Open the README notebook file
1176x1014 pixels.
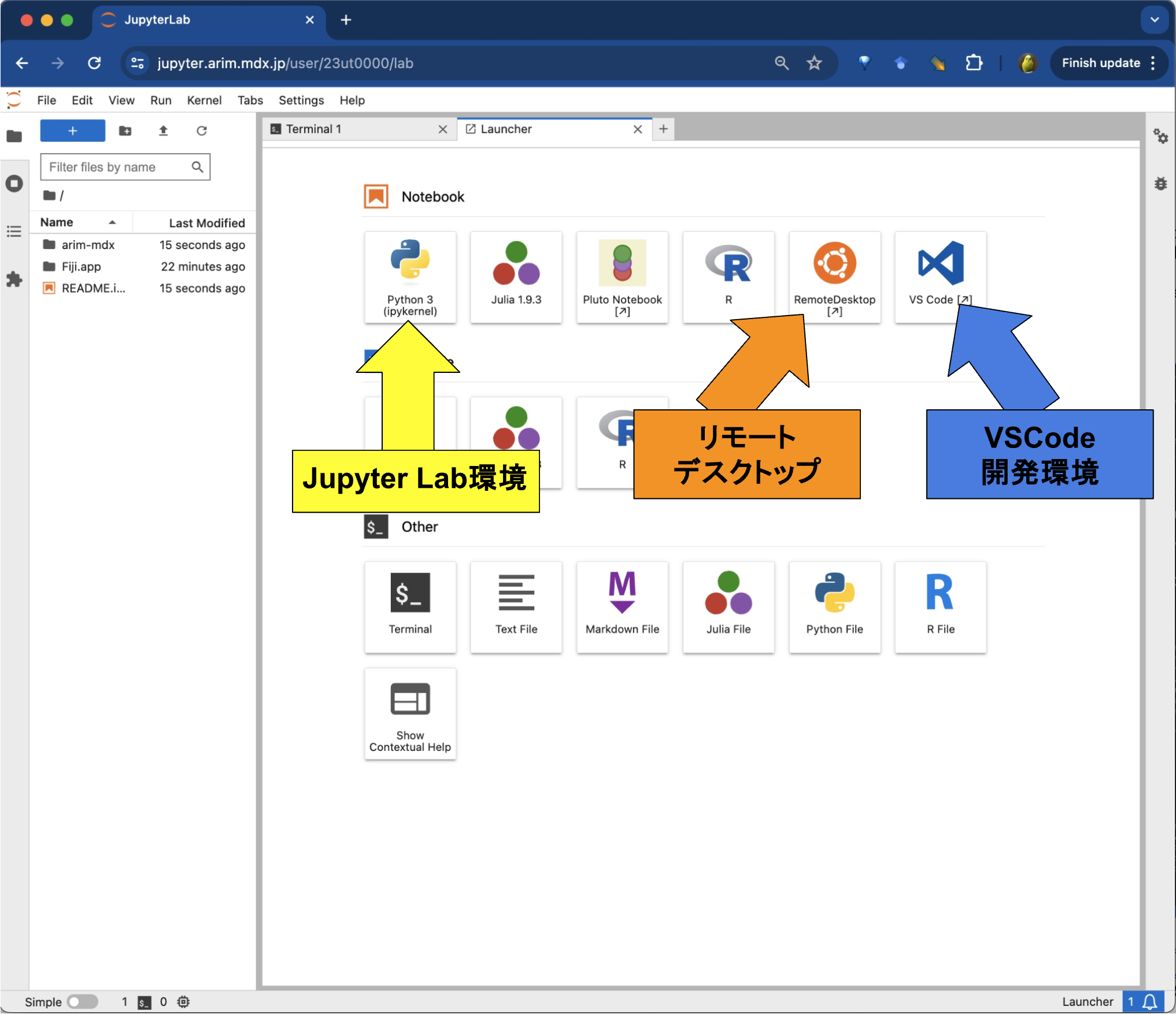[143, 288]
